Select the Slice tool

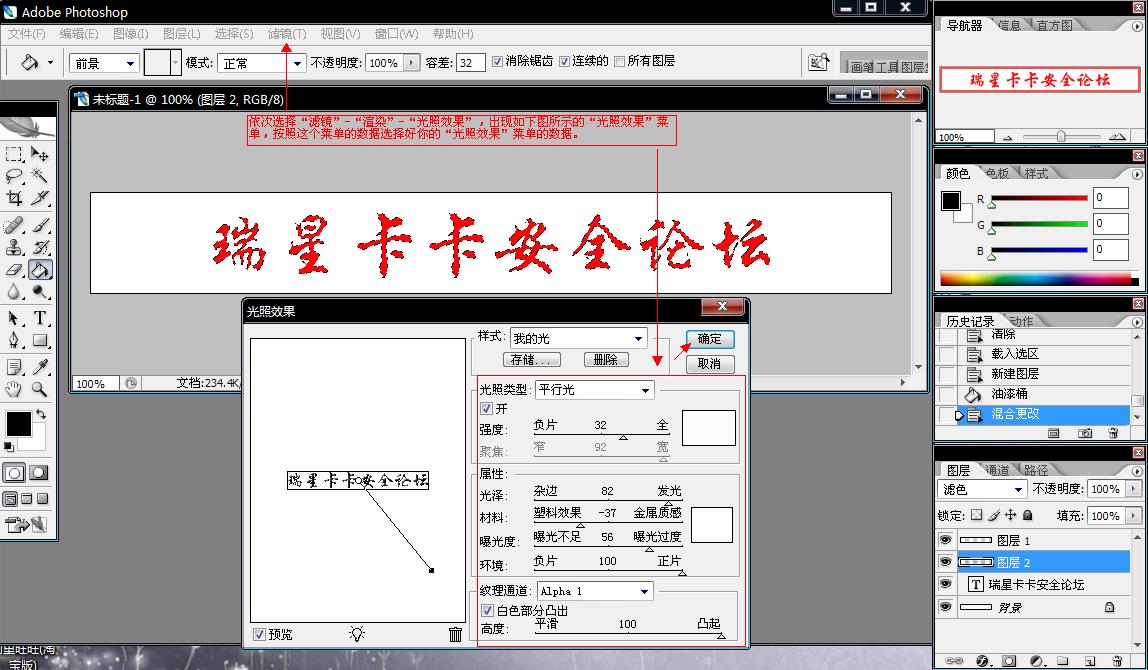point(40,198)
